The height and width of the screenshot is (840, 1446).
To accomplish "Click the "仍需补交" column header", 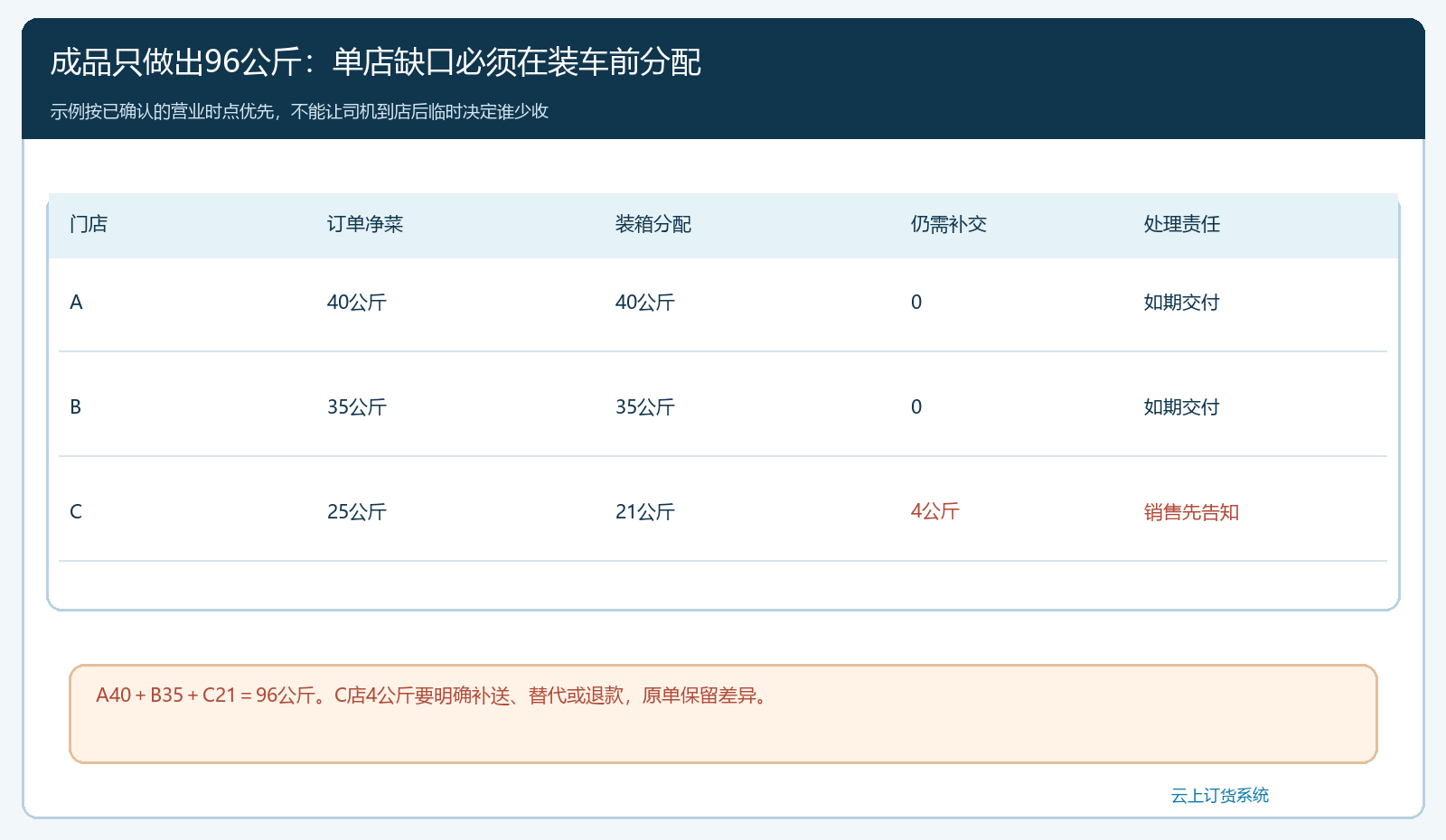I will (949, 224).
